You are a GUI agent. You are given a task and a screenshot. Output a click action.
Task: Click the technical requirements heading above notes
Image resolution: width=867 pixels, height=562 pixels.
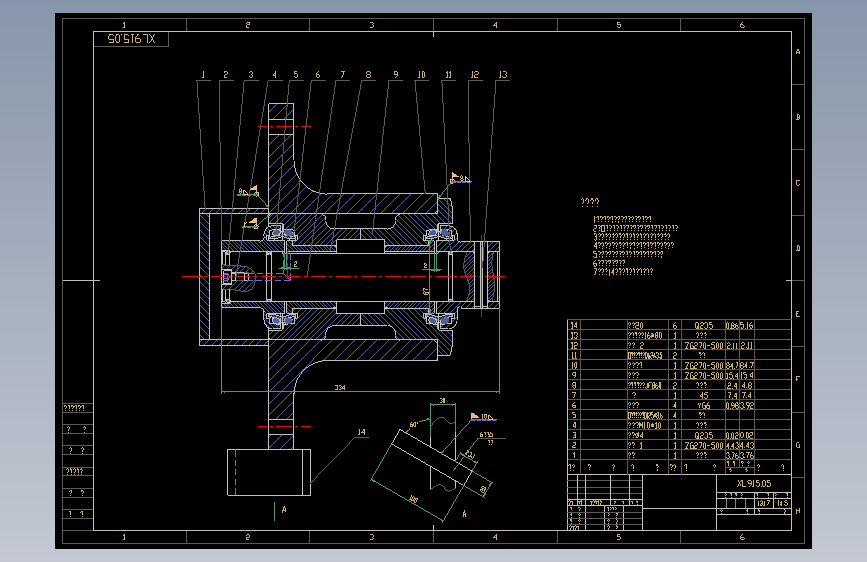pos(590,202)
